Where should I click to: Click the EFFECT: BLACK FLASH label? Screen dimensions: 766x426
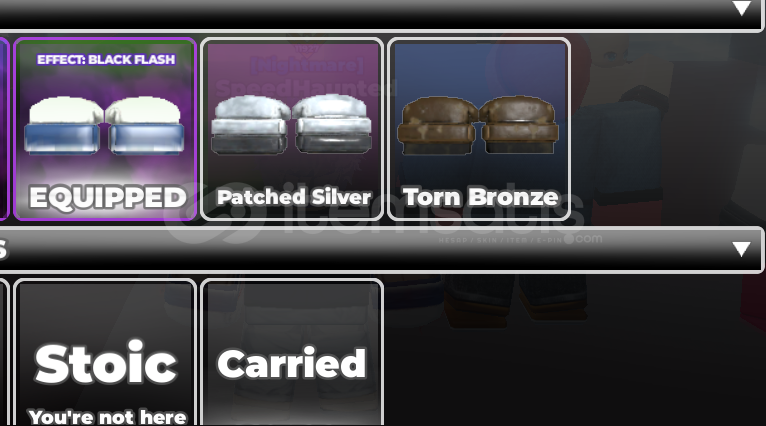click(106, 60)
